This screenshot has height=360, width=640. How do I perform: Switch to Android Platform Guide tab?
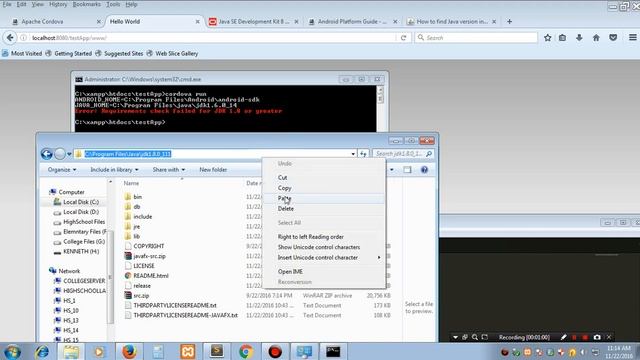coord(352,22)
